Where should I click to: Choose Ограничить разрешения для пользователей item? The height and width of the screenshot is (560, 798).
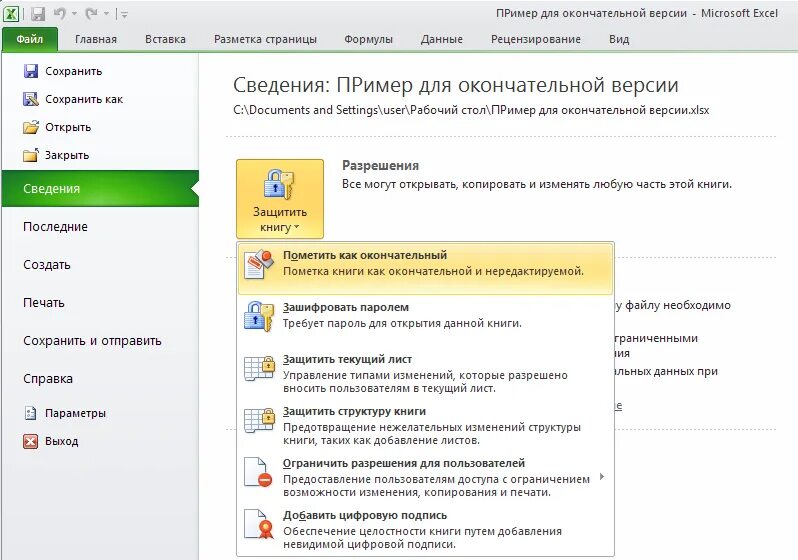(x=425, y=478)
